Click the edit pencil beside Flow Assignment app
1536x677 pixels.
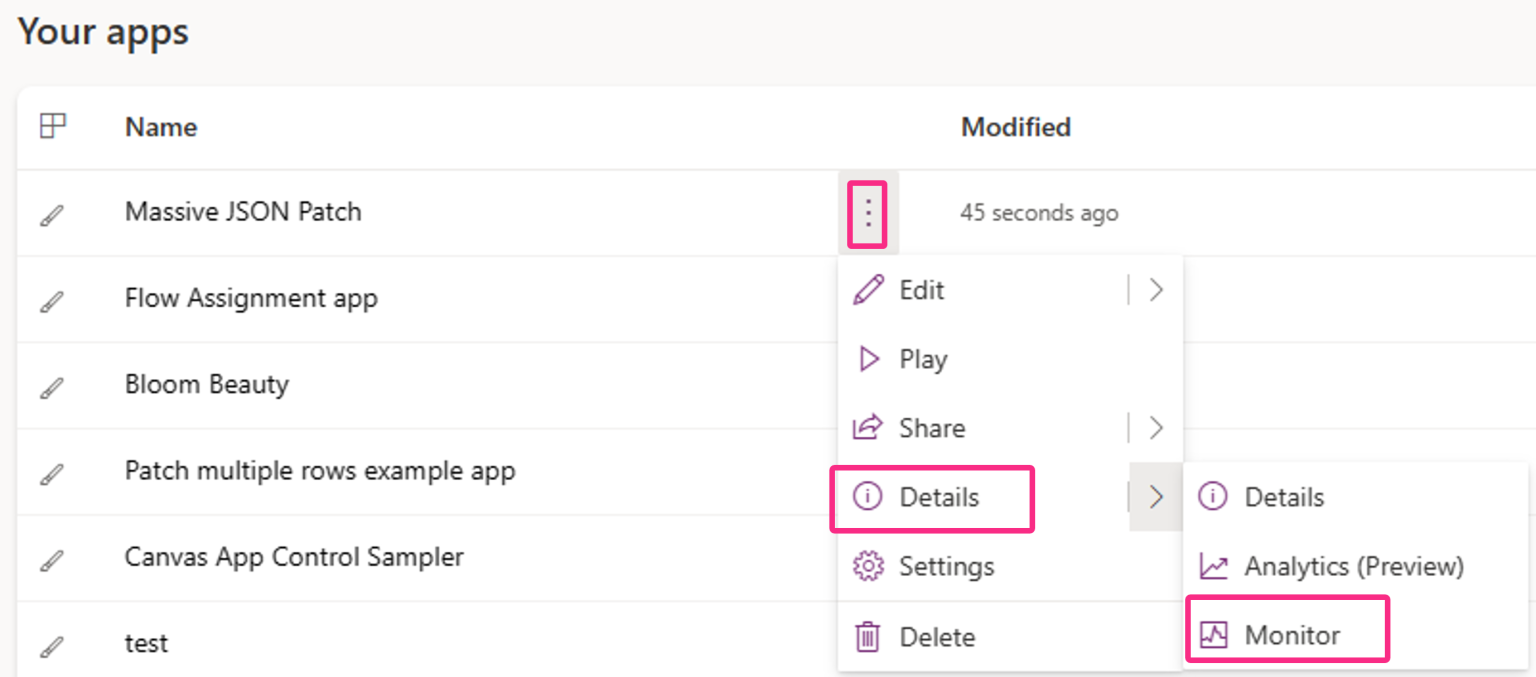point(52,298)
